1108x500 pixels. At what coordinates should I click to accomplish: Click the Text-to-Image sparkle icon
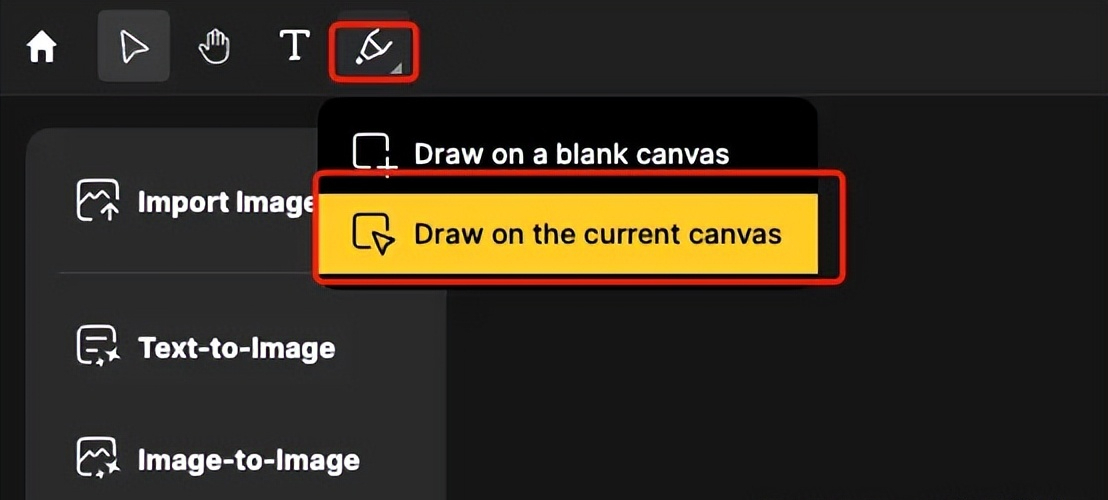pyautogui.click(x=98, y=348)
